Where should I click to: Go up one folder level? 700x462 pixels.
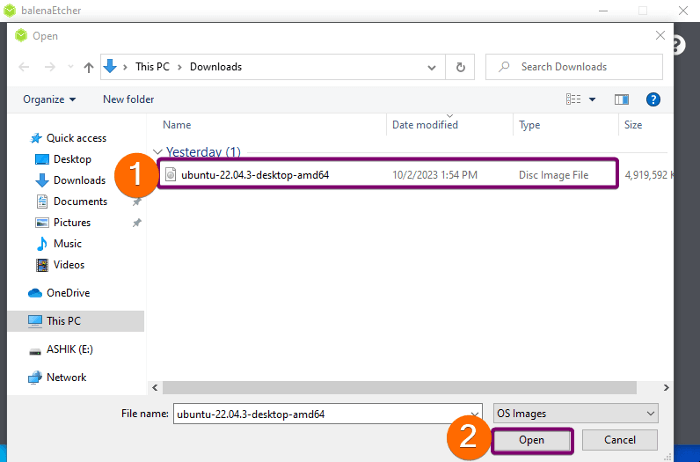(88, 67)
